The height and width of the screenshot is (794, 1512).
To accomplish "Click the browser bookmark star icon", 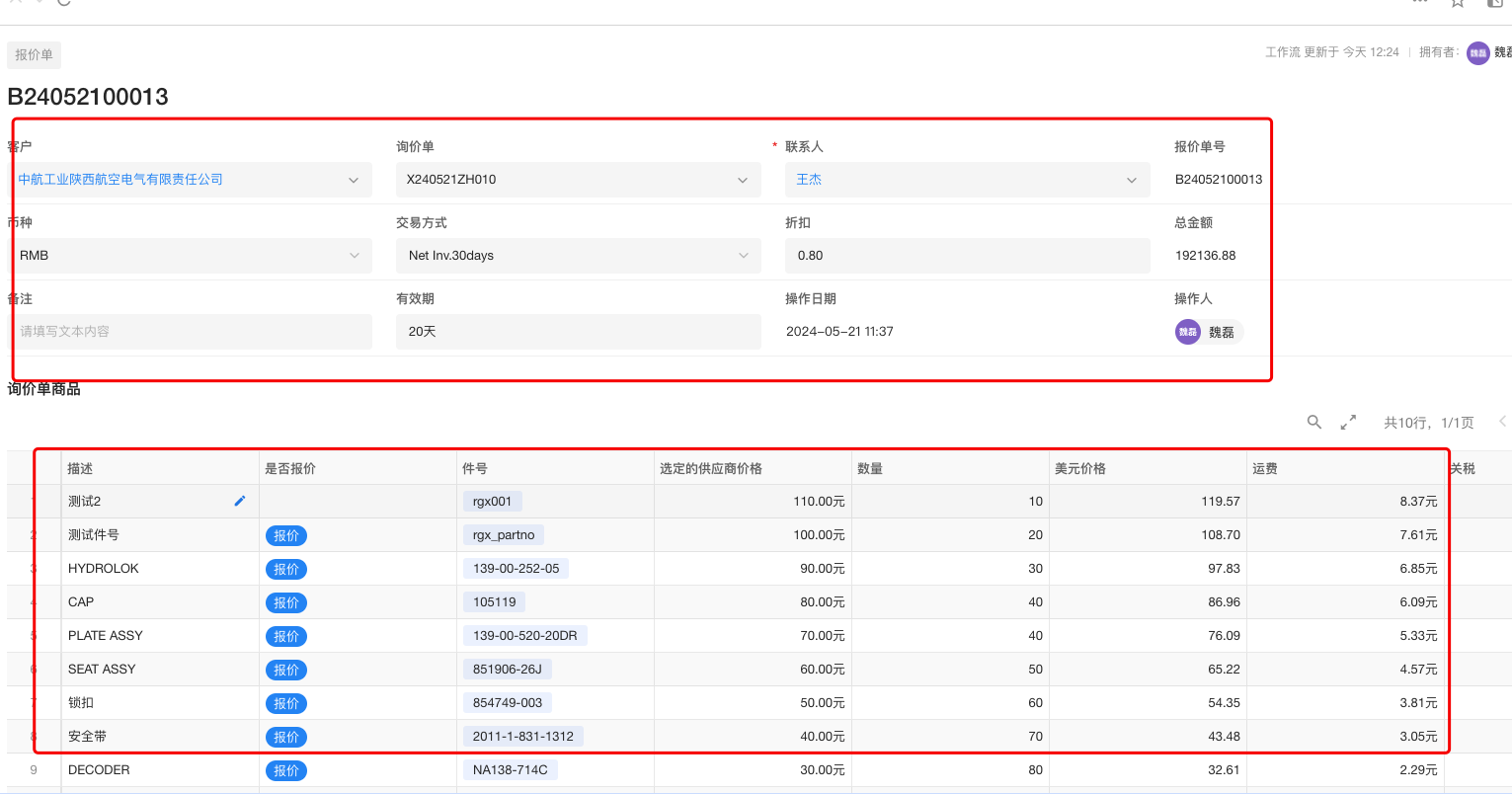I will pyautogui.click(x=1457, y=3).
